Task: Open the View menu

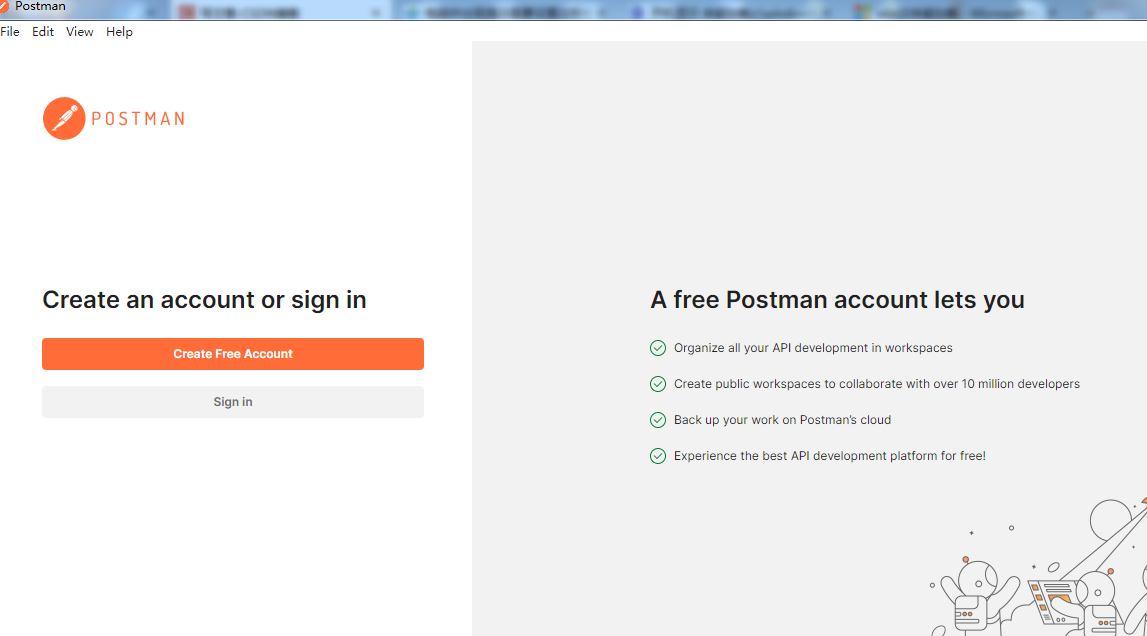Action: (79, 31)
